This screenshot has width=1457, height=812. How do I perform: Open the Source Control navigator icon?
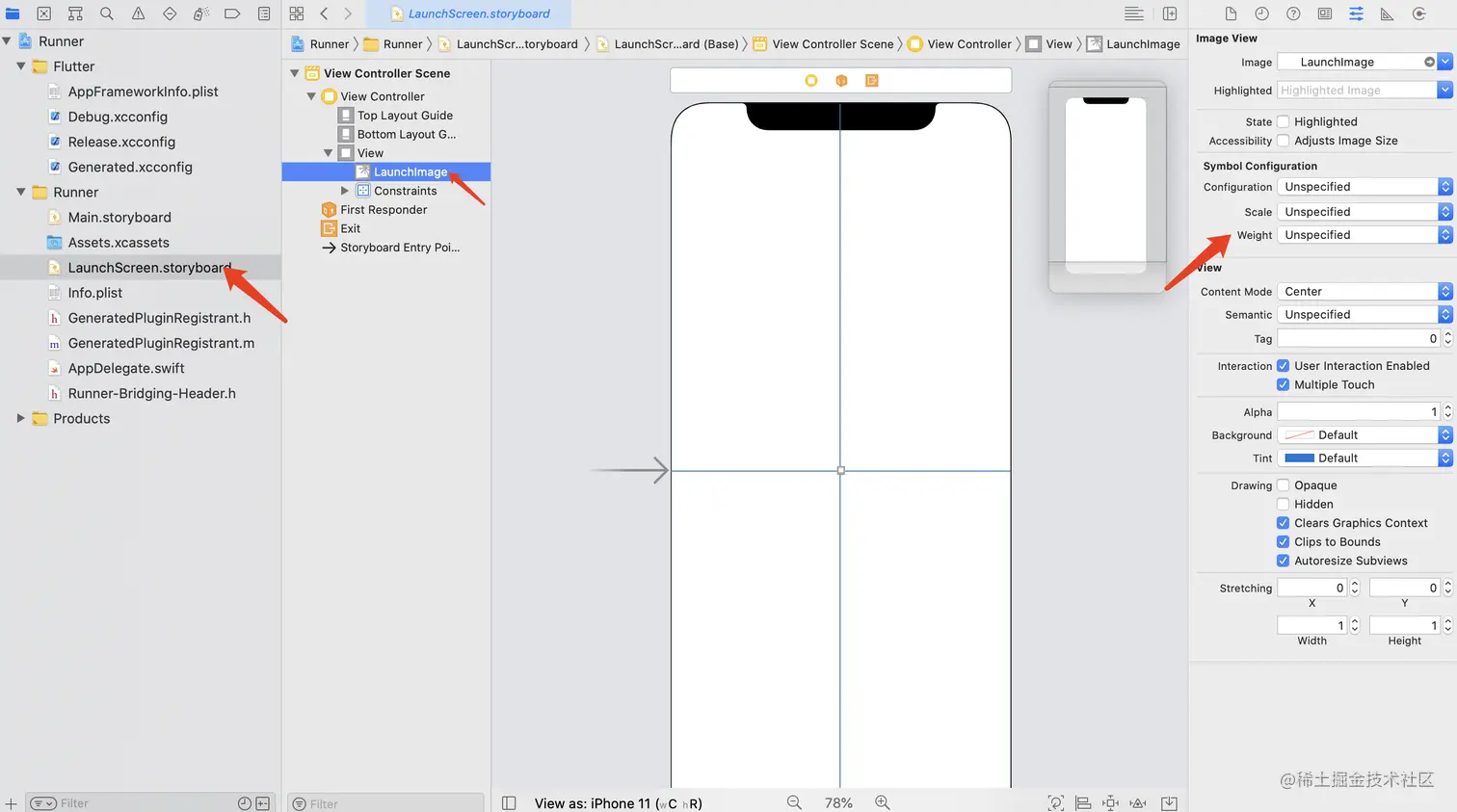coord(43,13)
